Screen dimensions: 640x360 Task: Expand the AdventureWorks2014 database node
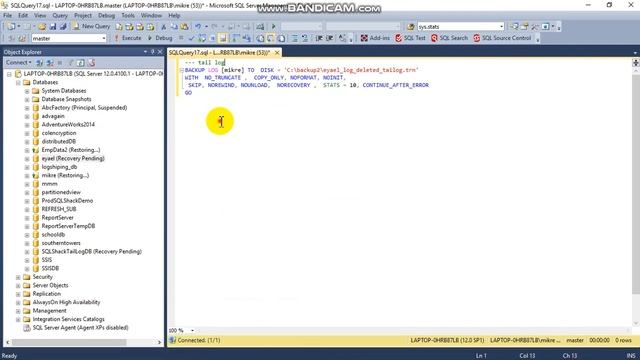(x=27, y=125)
